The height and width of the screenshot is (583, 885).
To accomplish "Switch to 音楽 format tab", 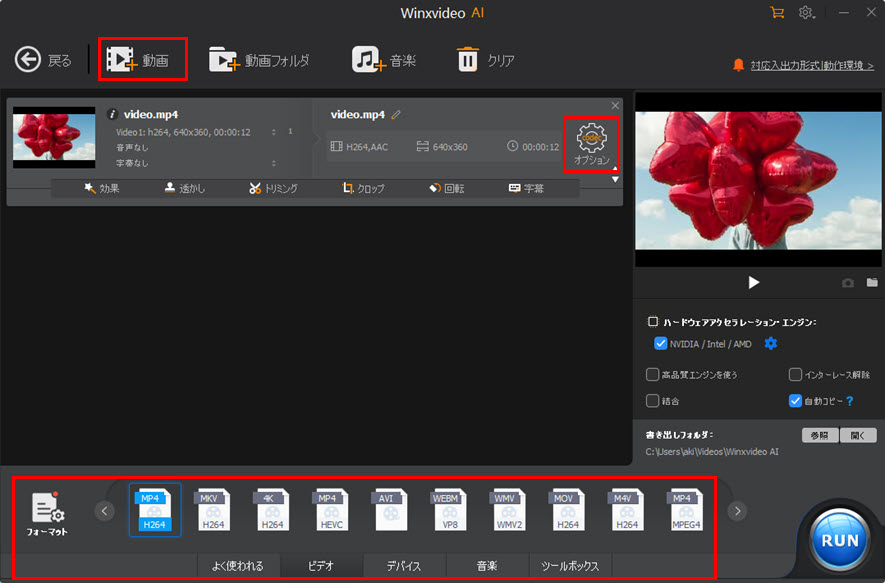I will [487, 566].
